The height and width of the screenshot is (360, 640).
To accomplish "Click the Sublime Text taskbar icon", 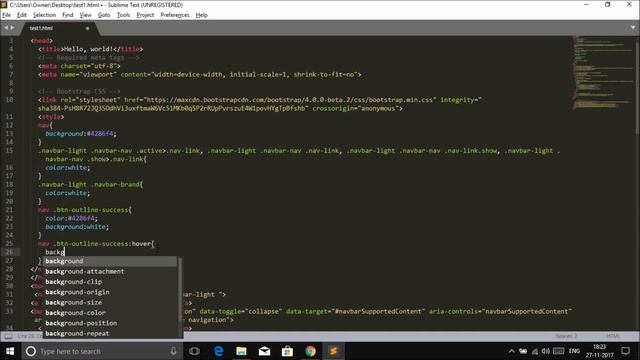I will [333, 351].
